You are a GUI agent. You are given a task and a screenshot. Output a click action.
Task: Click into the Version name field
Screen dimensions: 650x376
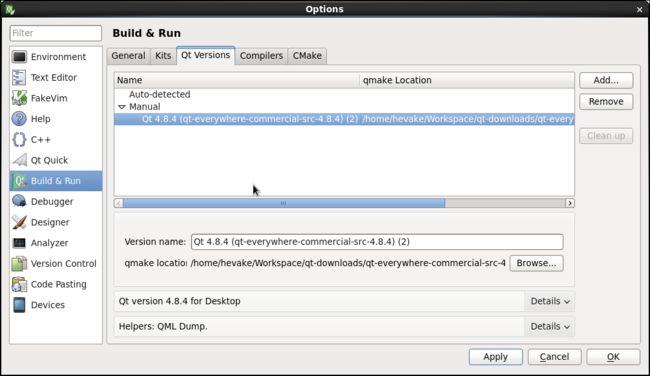377,242
